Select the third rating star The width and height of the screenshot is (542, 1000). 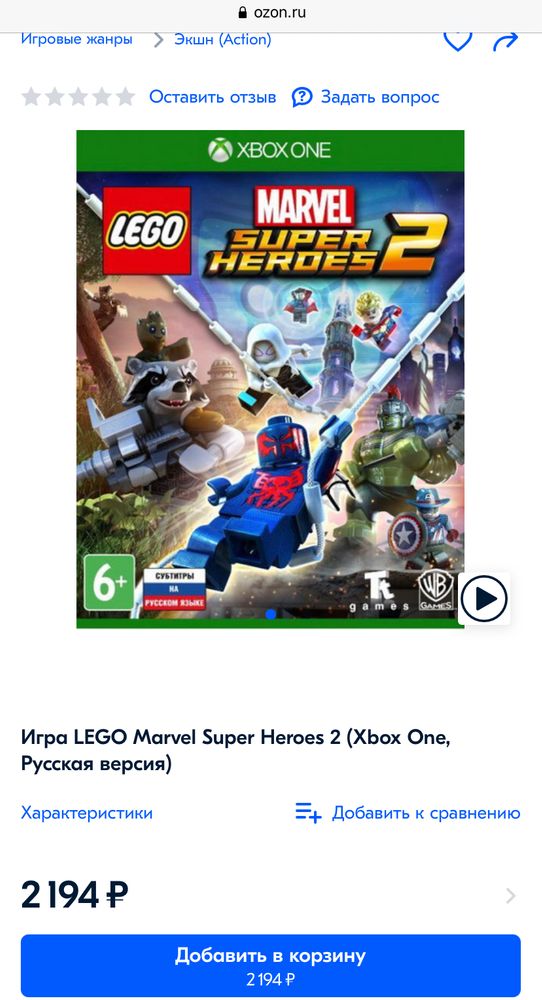[78, 97]
